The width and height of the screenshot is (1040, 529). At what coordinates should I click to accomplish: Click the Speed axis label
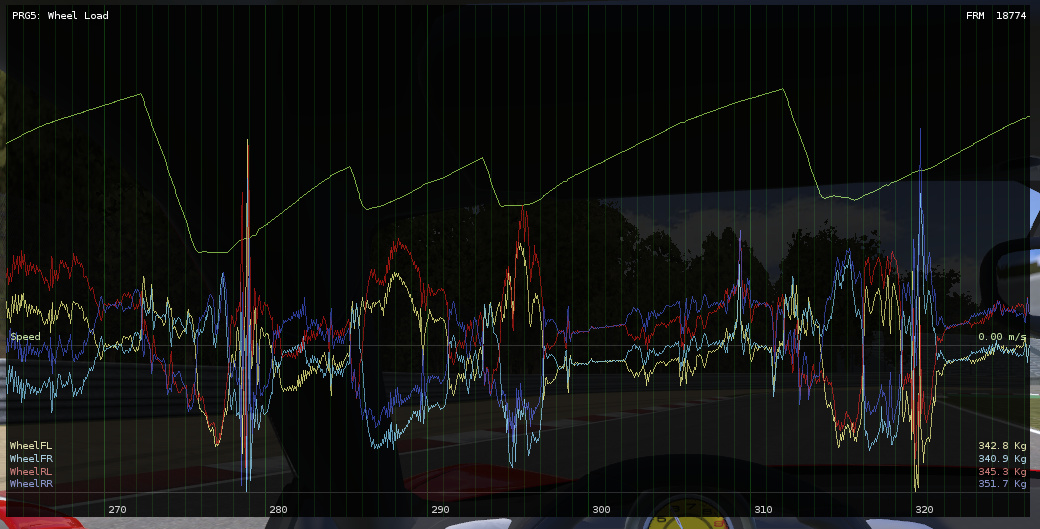25,337
